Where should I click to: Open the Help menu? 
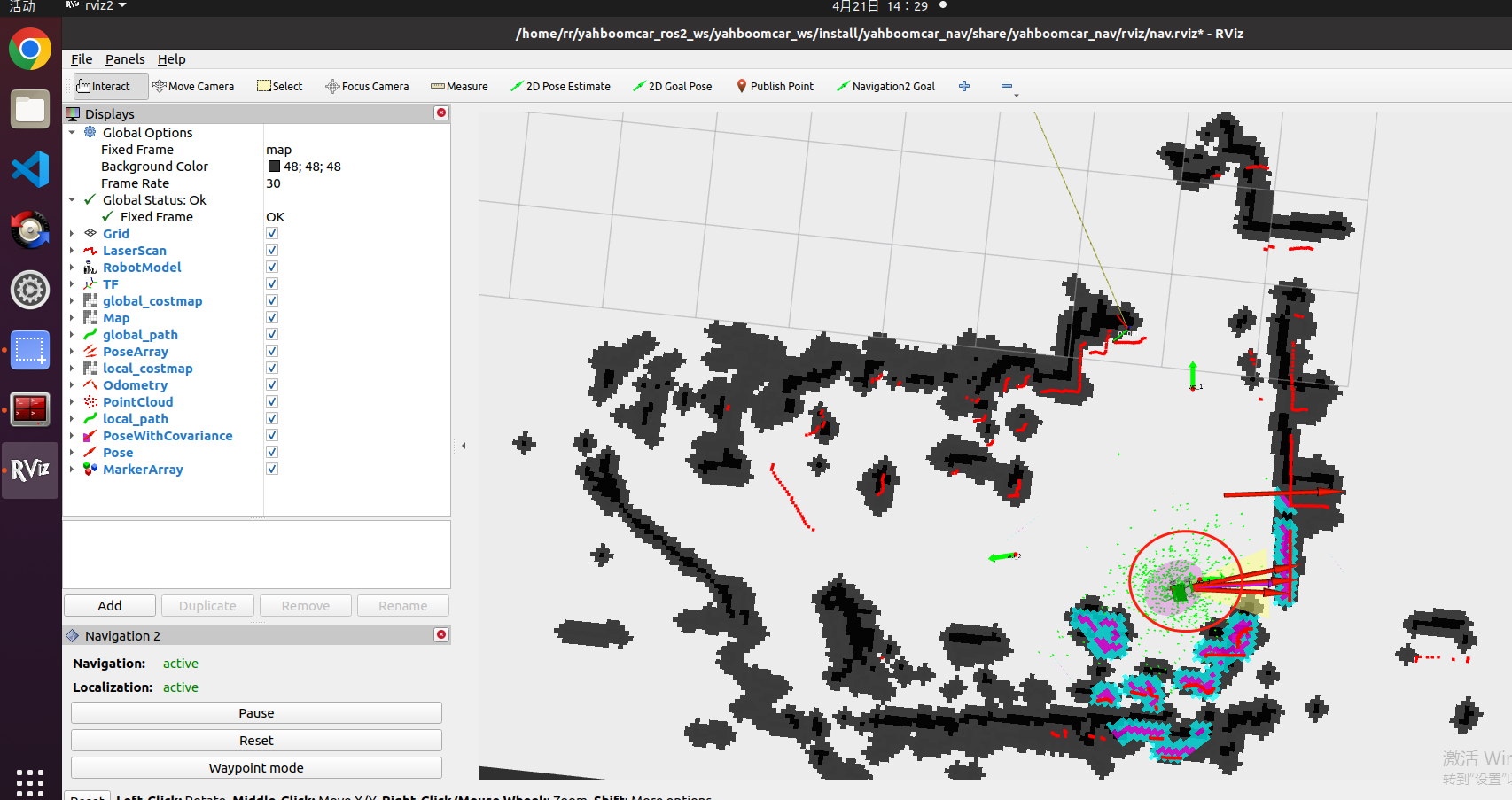(172, 59)
